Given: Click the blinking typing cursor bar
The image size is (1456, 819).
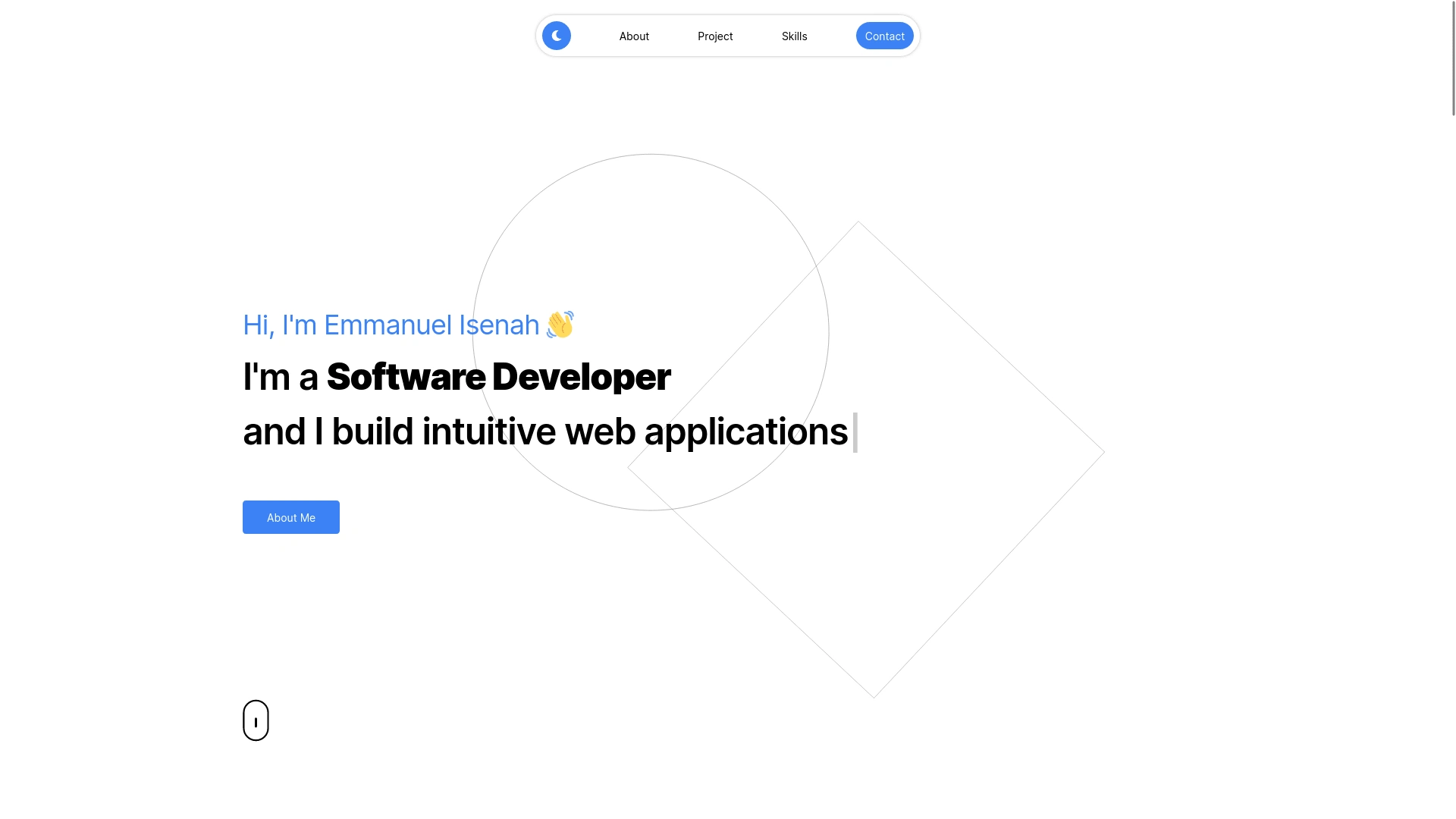Looking at the screenshot, I should [x=855, y=432].
